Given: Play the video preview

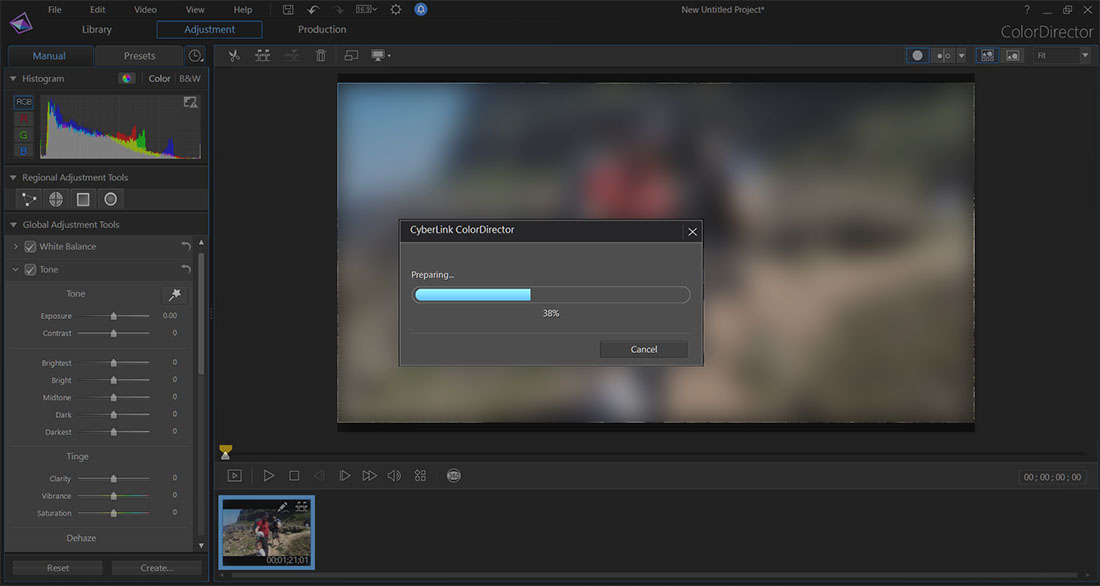Looking at the screenshot, I should [x=269, y=476].
